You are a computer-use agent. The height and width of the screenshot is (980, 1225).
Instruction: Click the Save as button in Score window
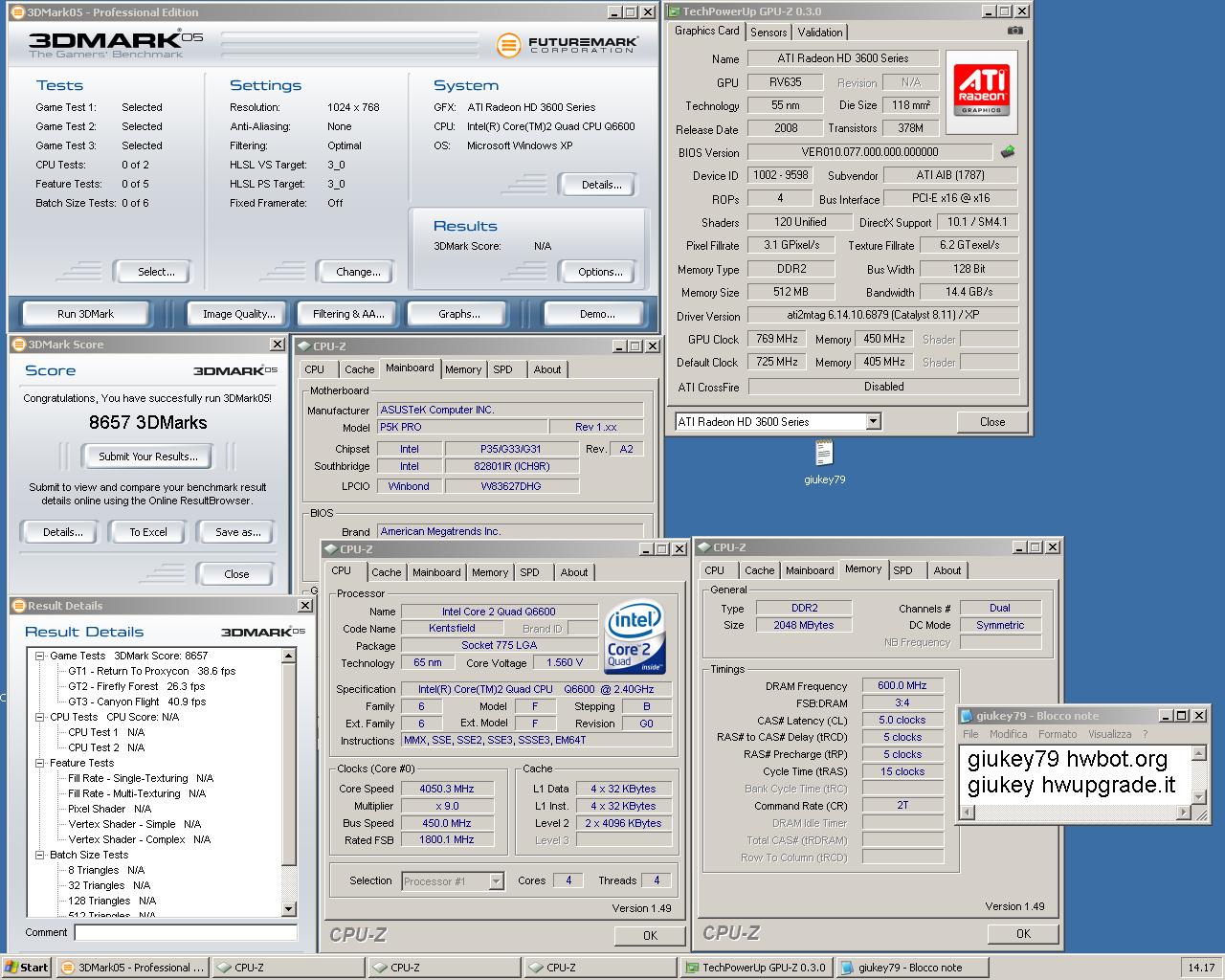237,532
